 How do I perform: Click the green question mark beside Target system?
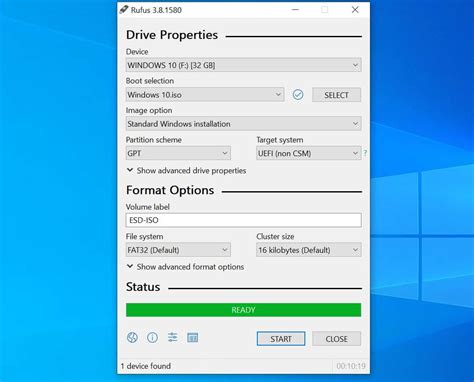coord(365,153)
